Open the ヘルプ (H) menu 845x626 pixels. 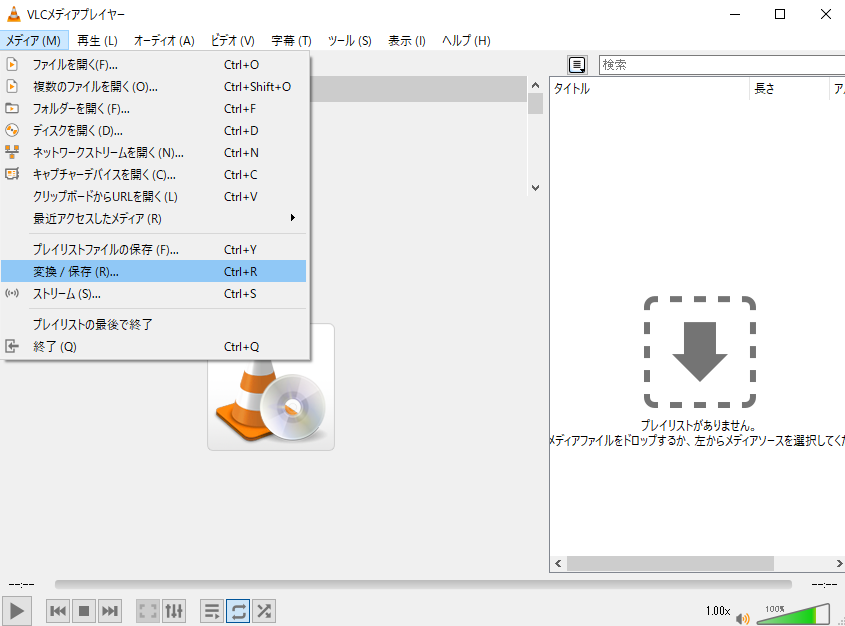click(x=466, y=40)
